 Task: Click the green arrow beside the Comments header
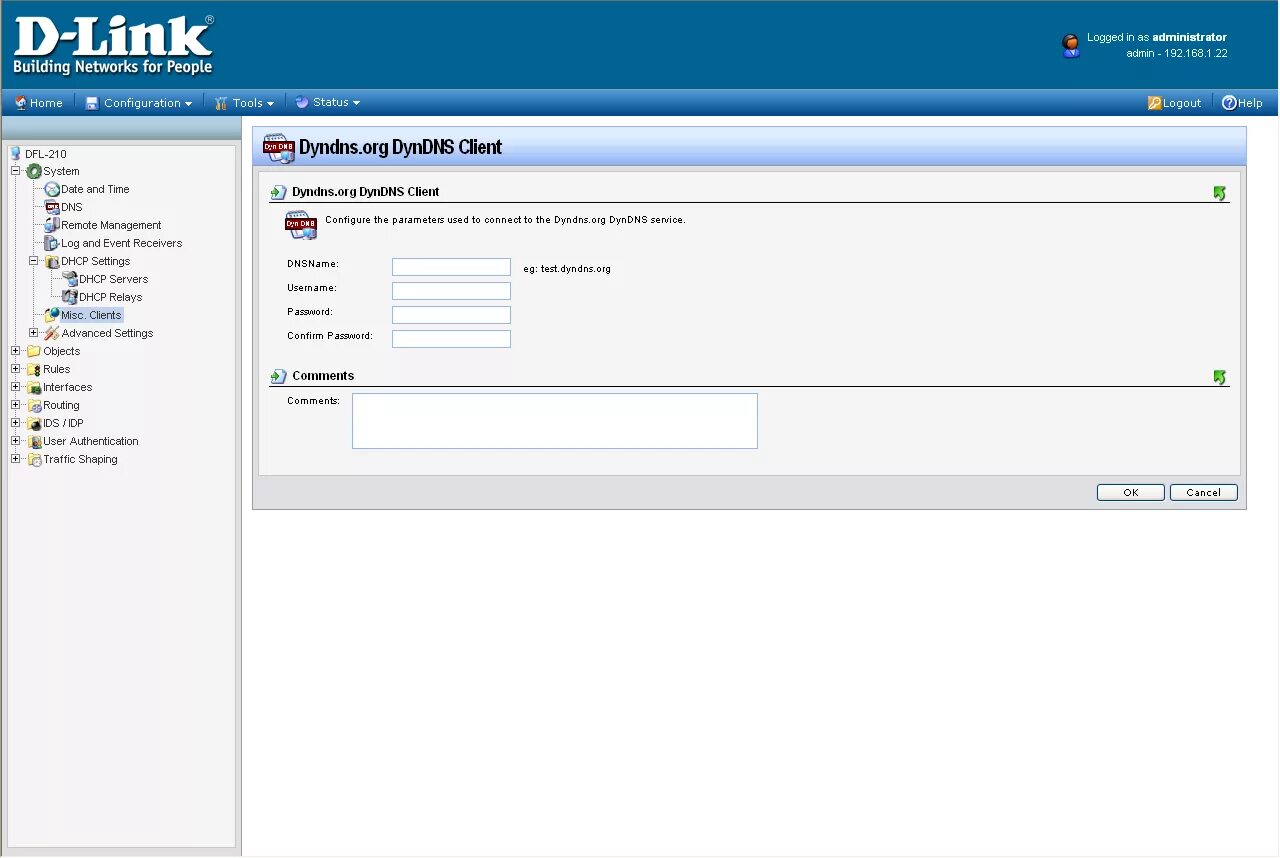(1219, 377)
